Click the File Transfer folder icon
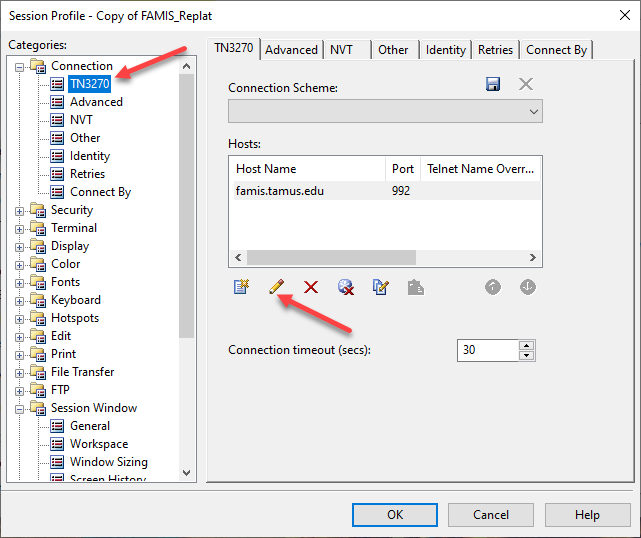 coord(38,372)
